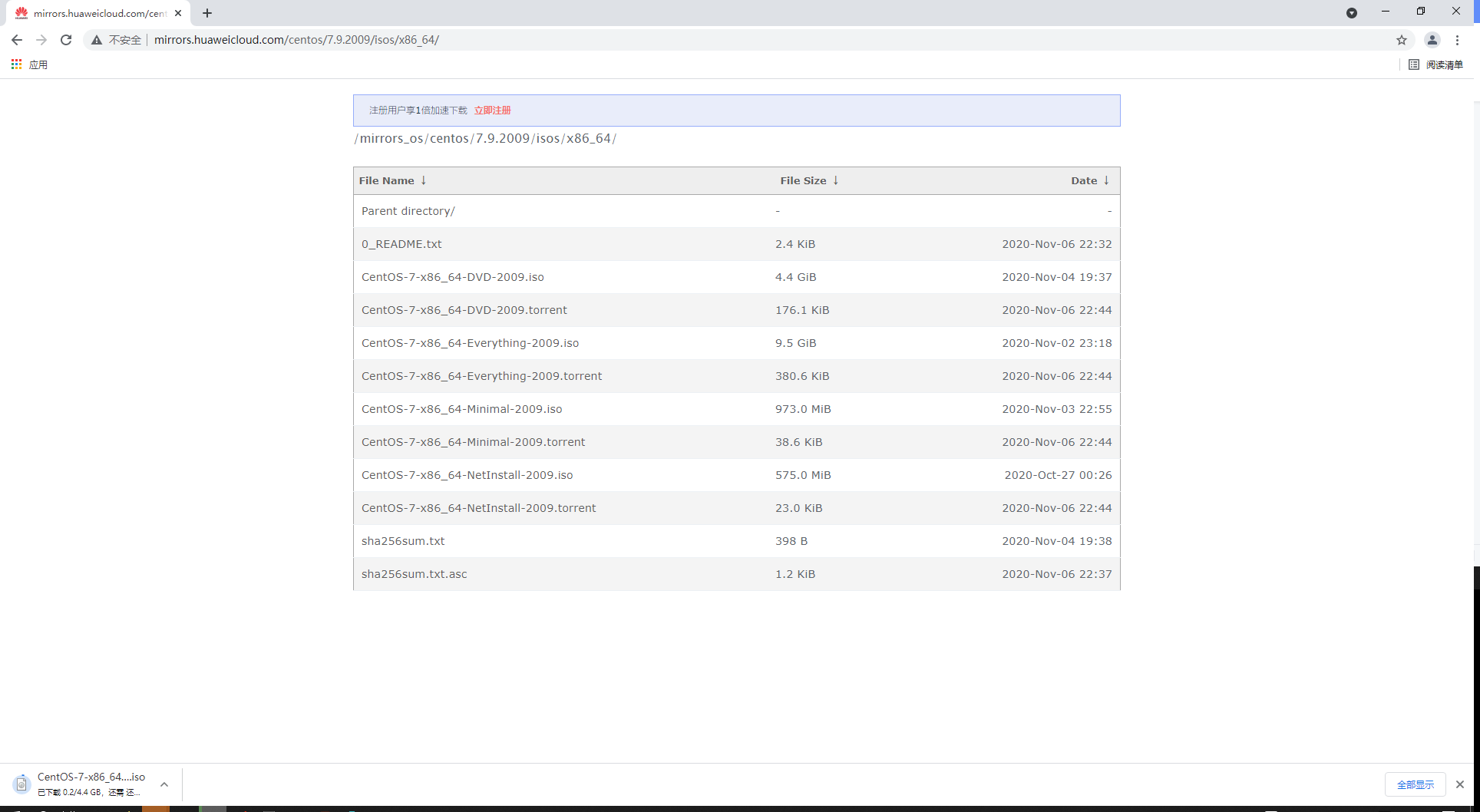This screenshot has width=1480, height=812.
Task: Sort the list by Date
Action: 1090,180
